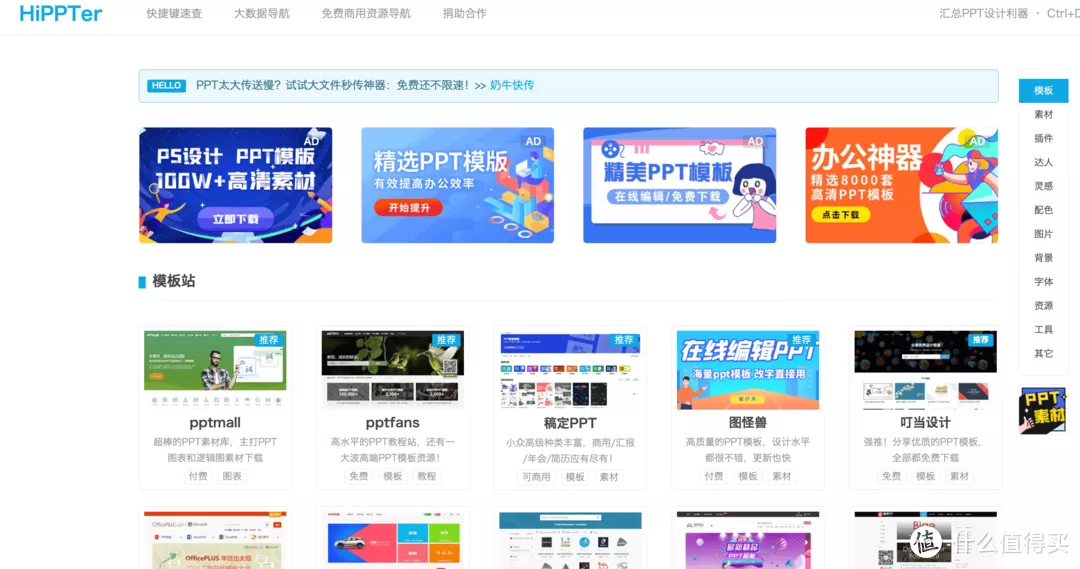Click 教程 tag under pptfans

[x=426, y=476]
